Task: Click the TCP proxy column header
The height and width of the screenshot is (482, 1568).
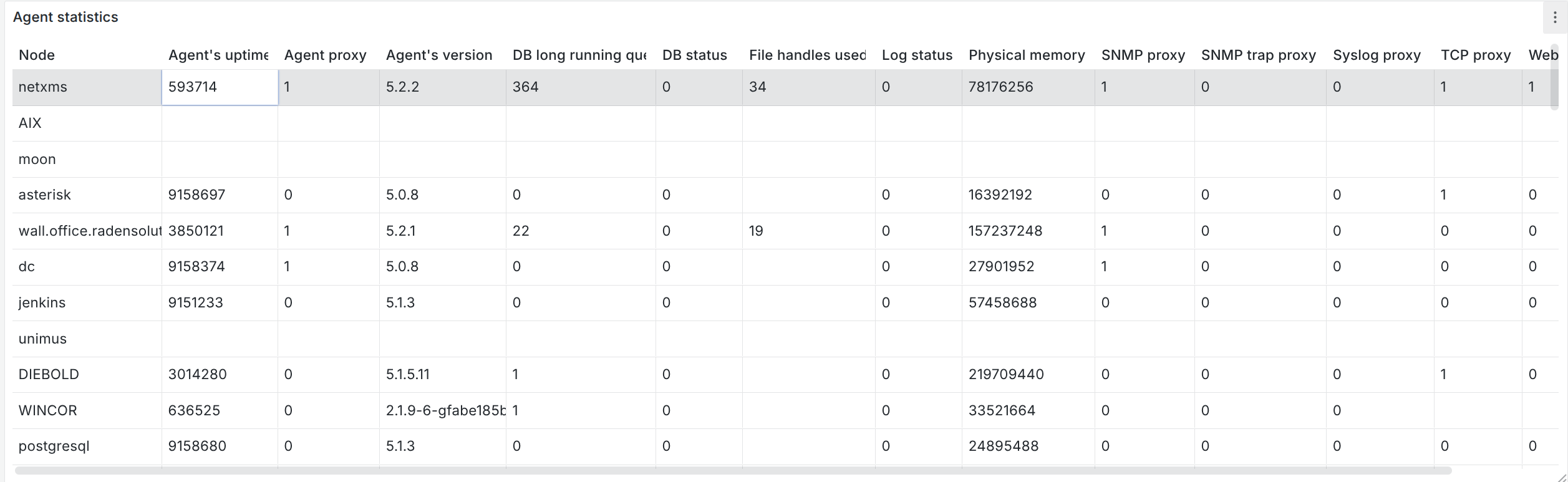Action: (1476, 55)
